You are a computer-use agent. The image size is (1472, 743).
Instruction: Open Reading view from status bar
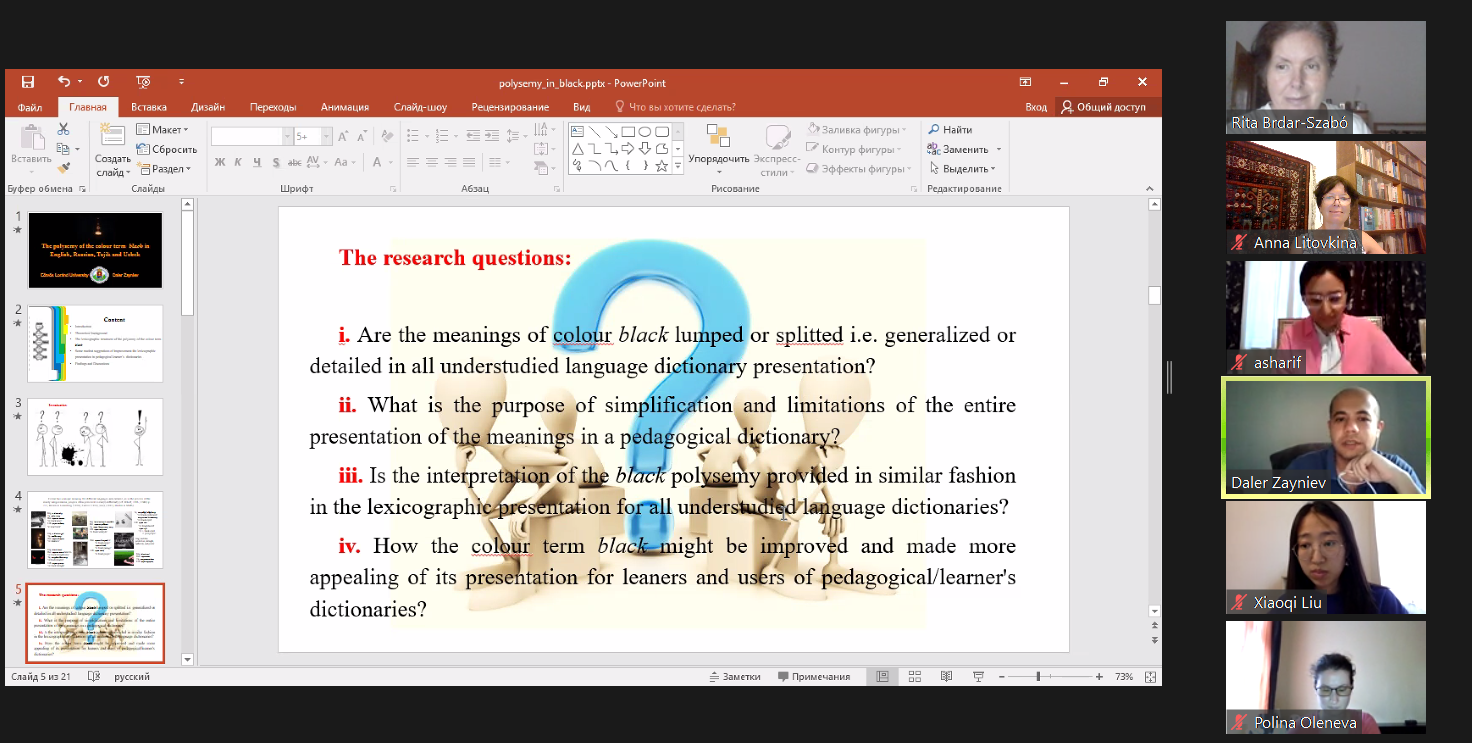[946, 677]
